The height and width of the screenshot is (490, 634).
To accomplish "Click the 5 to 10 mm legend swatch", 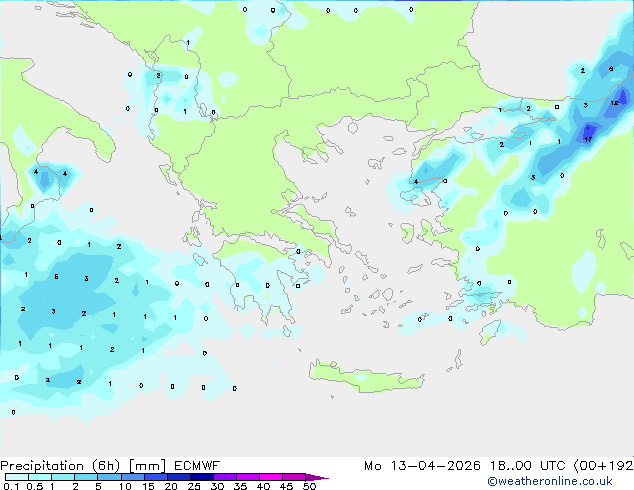I will [109, 477].
